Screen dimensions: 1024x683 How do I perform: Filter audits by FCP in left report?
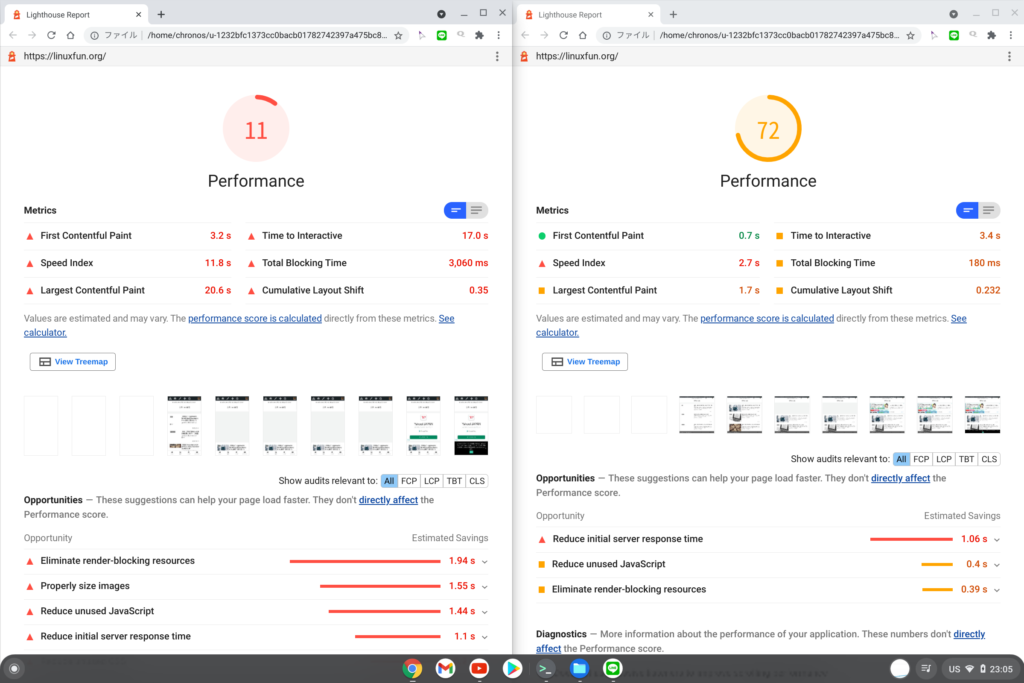(x=409, y=481)
